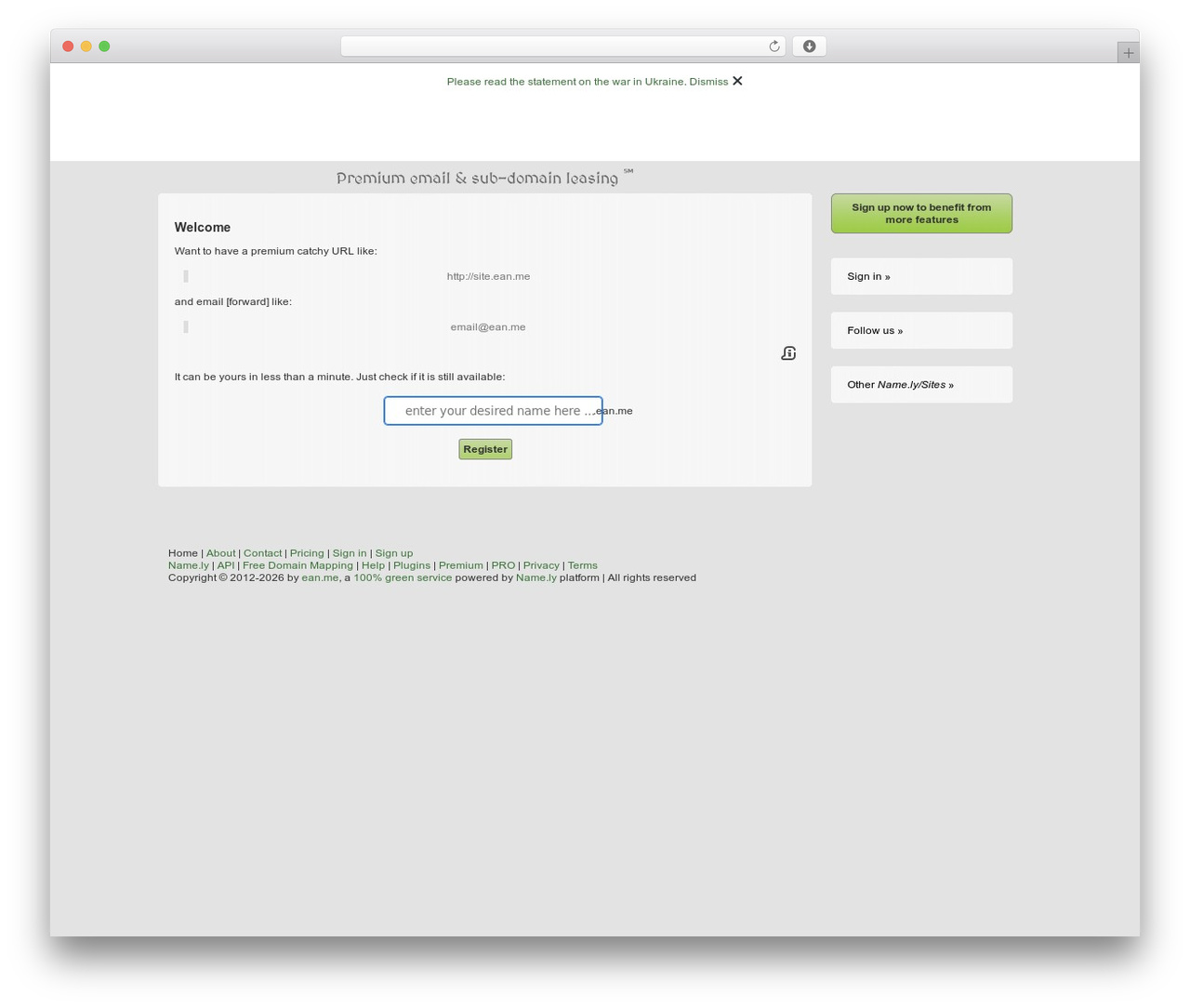Click Sign up now to benefit button
This screenshot has height=1008, width=1190.
coord(921,214)
